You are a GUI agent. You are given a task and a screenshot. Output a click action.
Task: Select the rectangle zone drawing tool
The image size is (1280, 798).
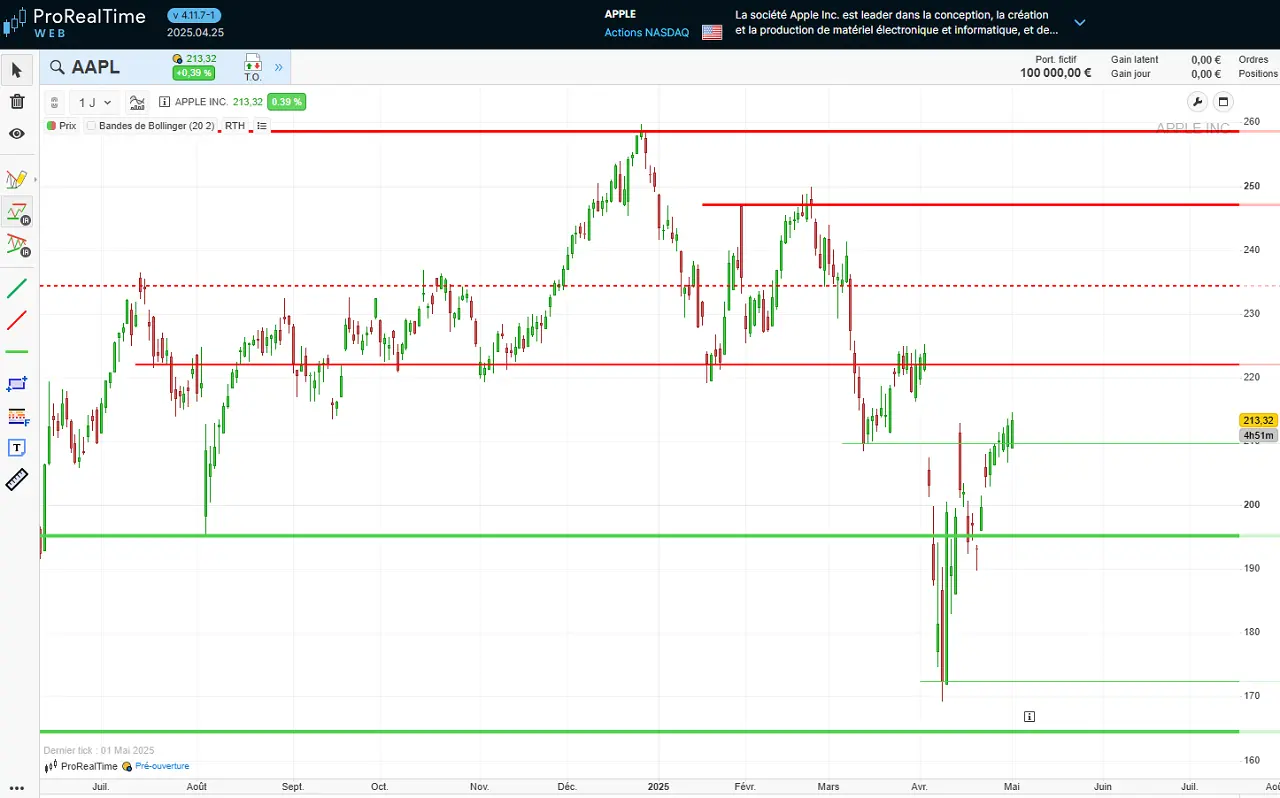16,384
